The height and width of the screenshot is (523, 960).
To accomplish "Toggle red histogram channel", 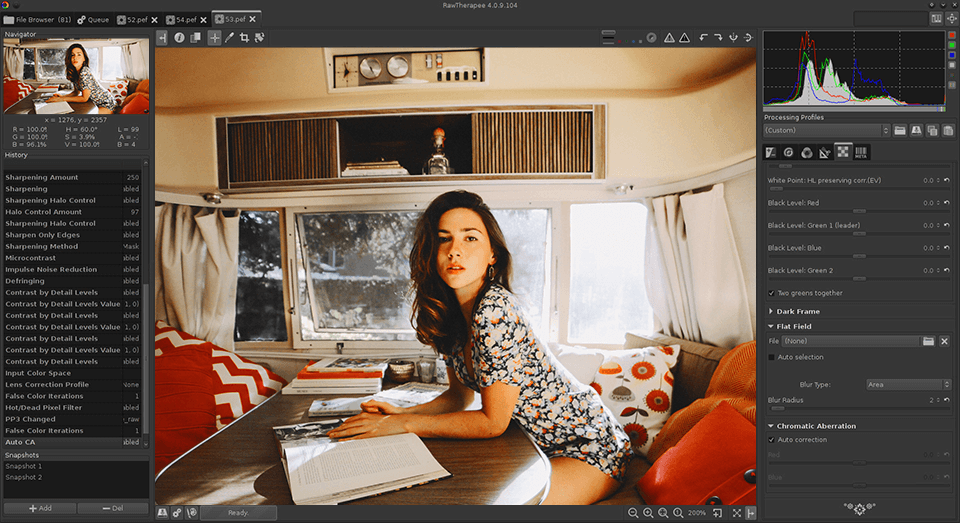I will click(x=951, y=36).
